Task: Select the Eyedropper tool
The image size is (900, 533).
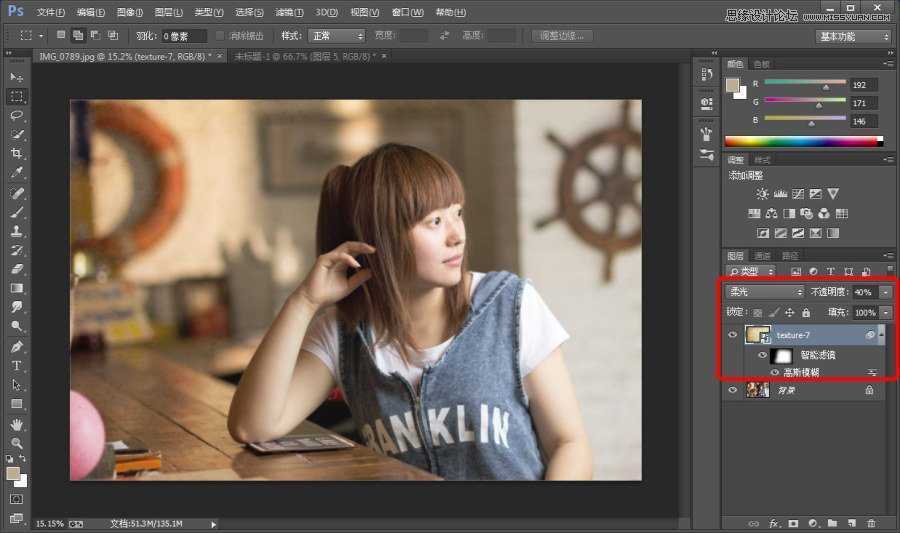Action: coord(17,172)
